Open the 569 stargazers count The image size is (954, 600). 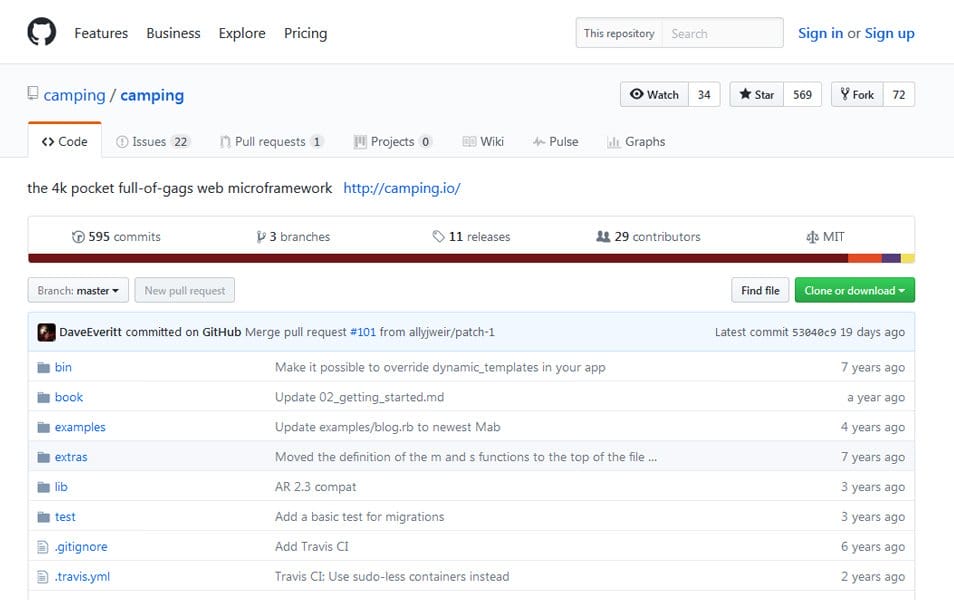point(803,94)
